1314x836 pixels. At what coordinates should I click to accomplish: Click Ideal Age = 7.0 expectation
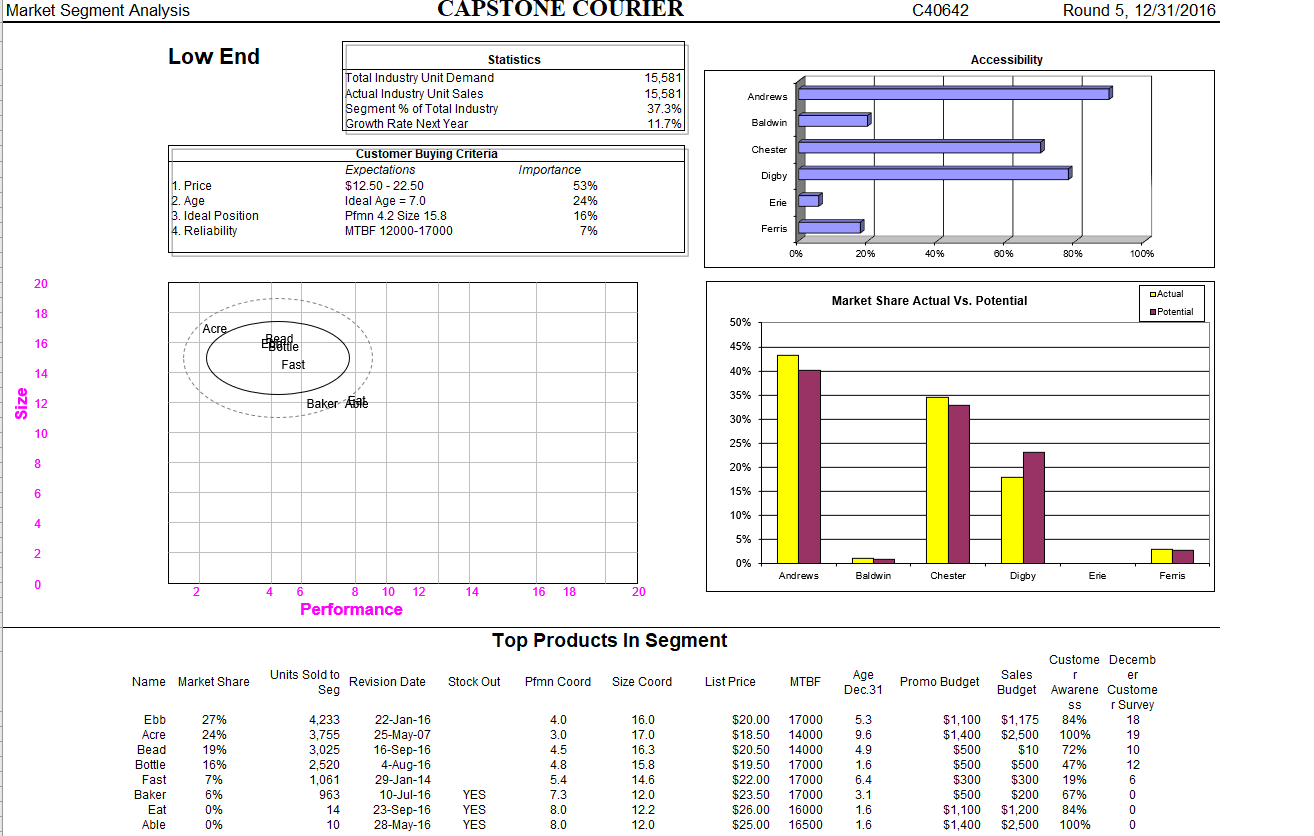coord(385,201)
